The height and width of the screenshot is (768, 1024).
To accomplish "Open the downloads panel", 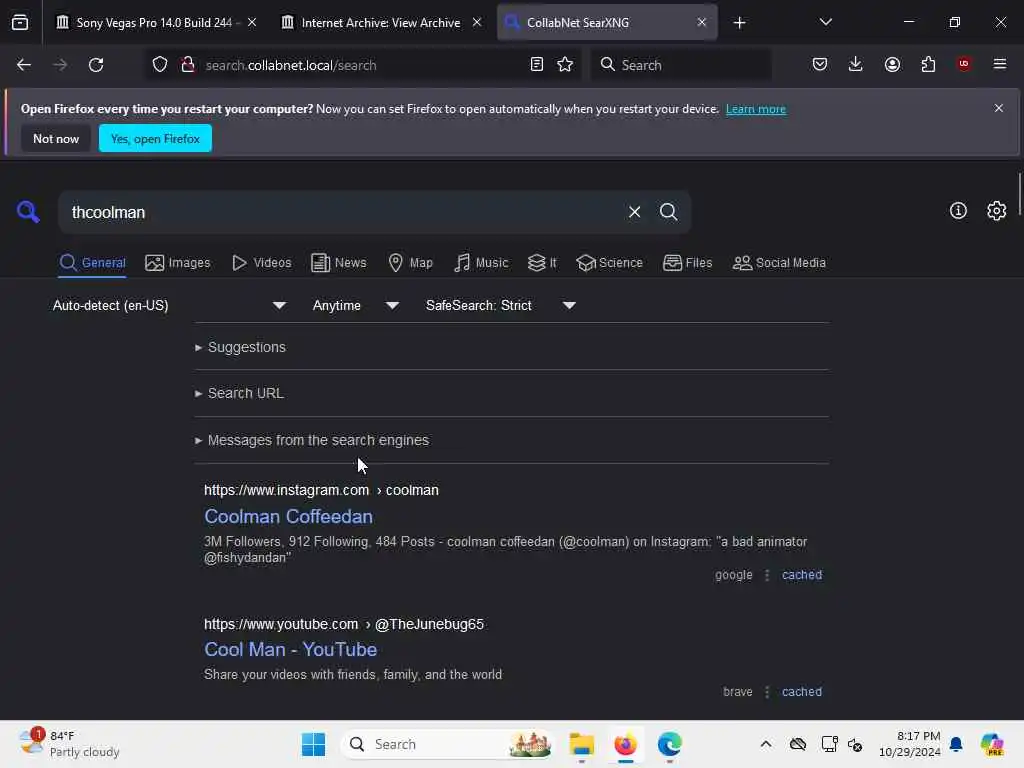I will (x=856, y=65).
